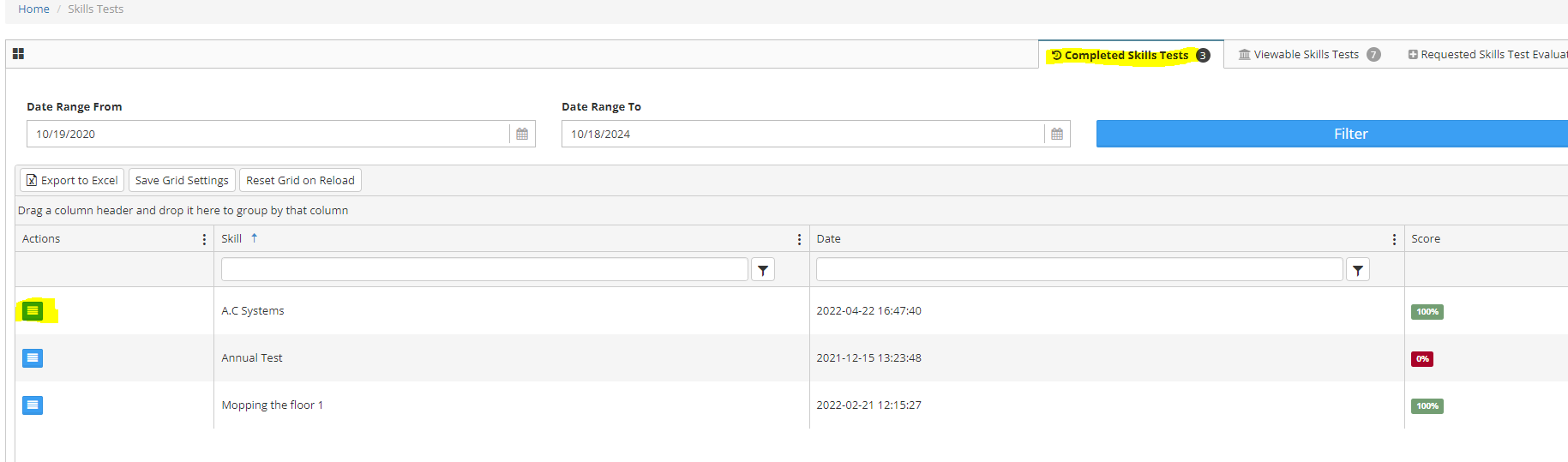Open the Actions column options menu
Viewport: 1568px width, 462px height.
pos(204,239)
